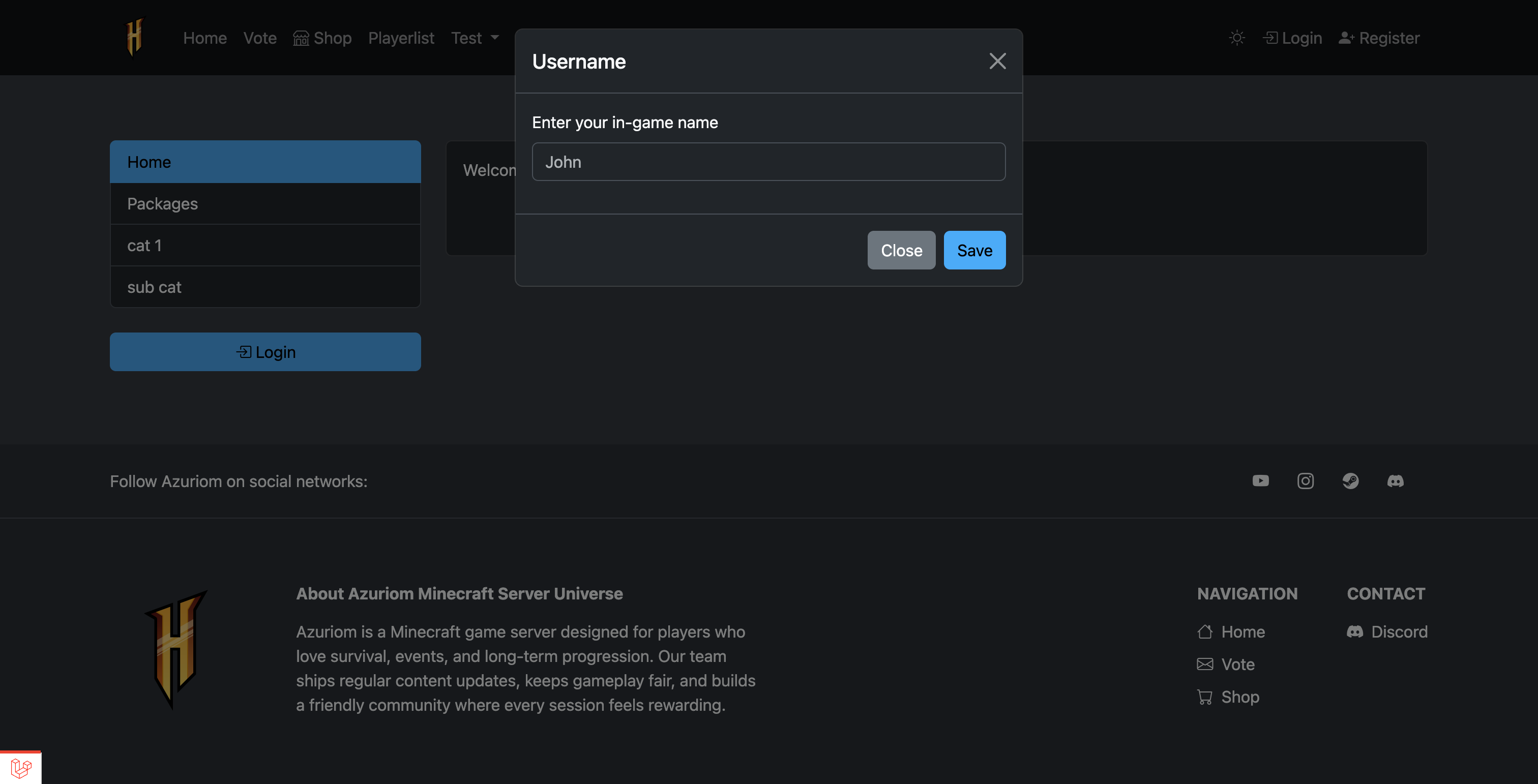Click the in-game name input field
Viewport: 1538px width, 784px height.
click(x=768, y=162)
